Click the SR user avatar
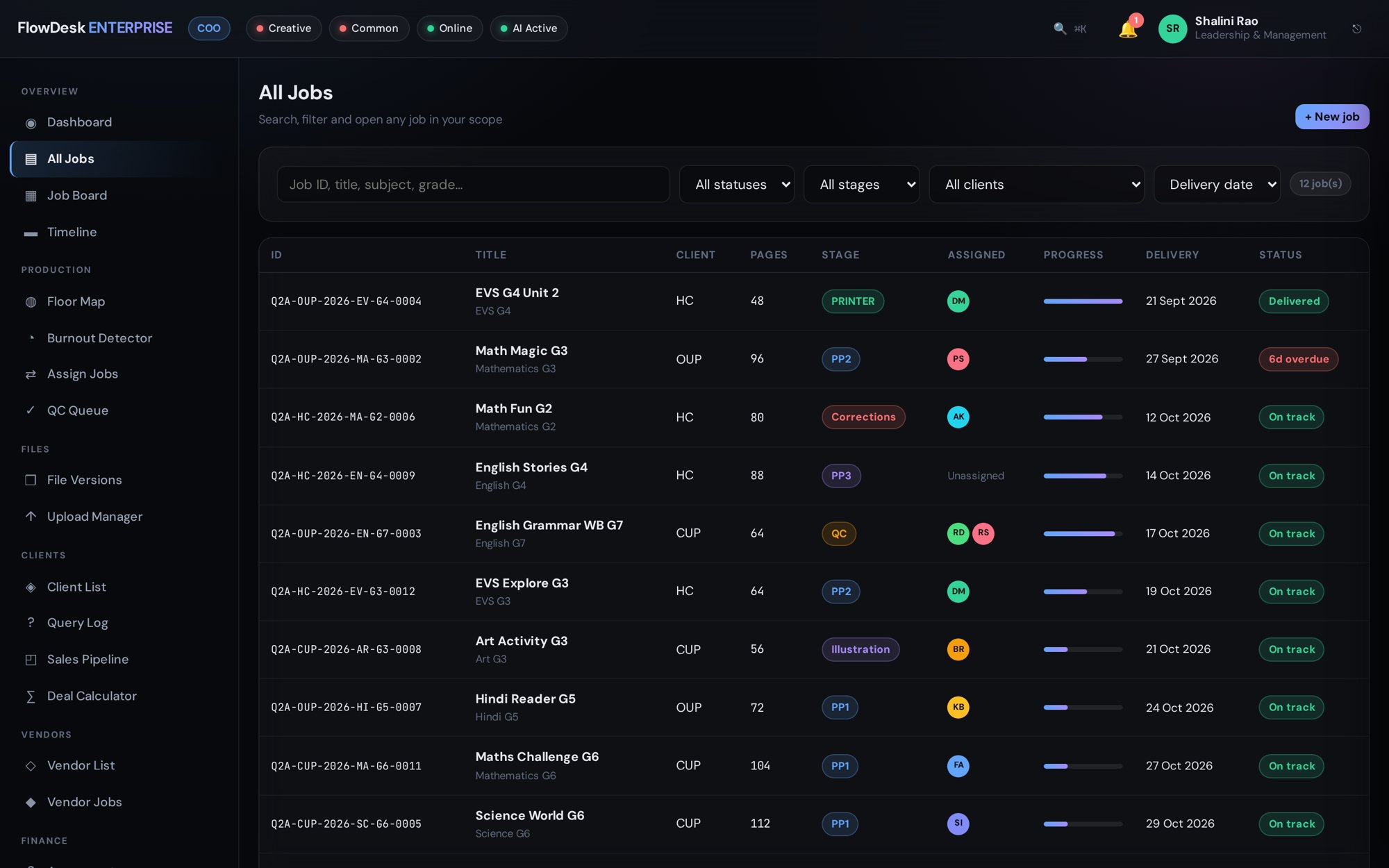Screen dimensions: 1389x868 click(1172, 28)
